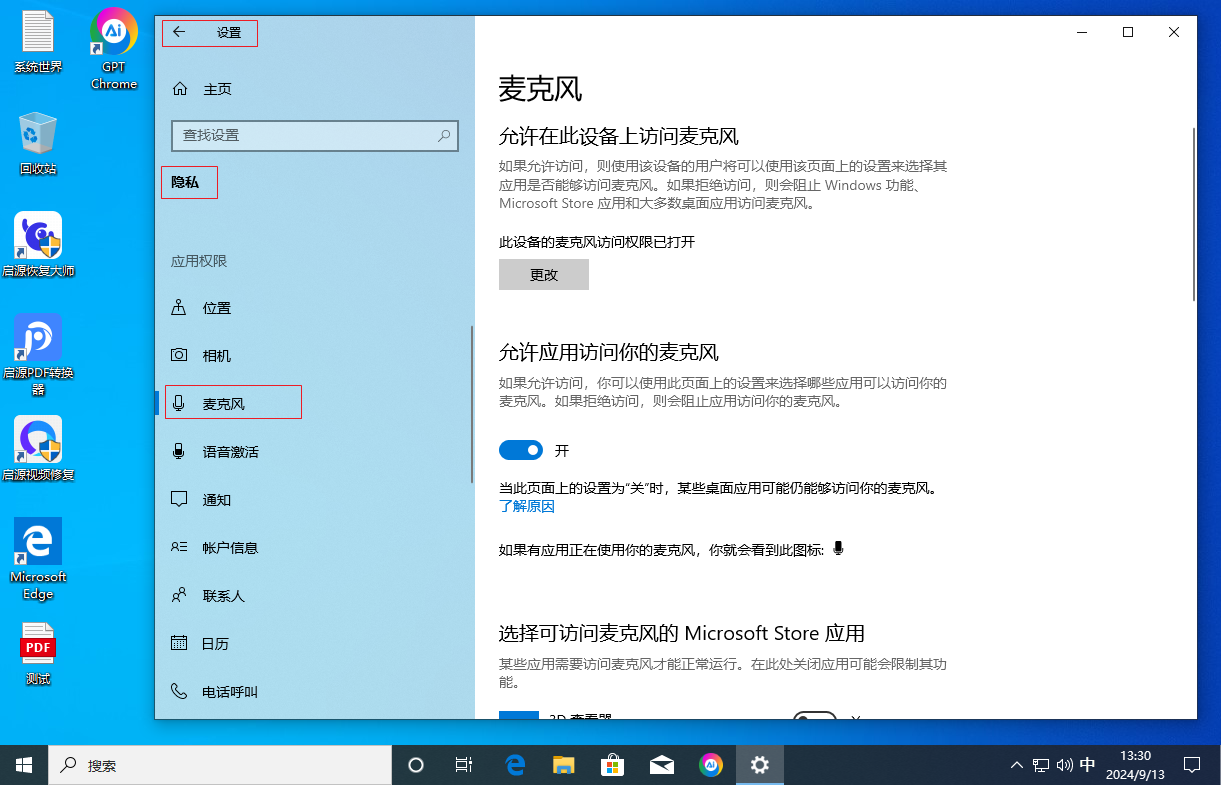Click the 更改 change button

[x=544, y=275]
